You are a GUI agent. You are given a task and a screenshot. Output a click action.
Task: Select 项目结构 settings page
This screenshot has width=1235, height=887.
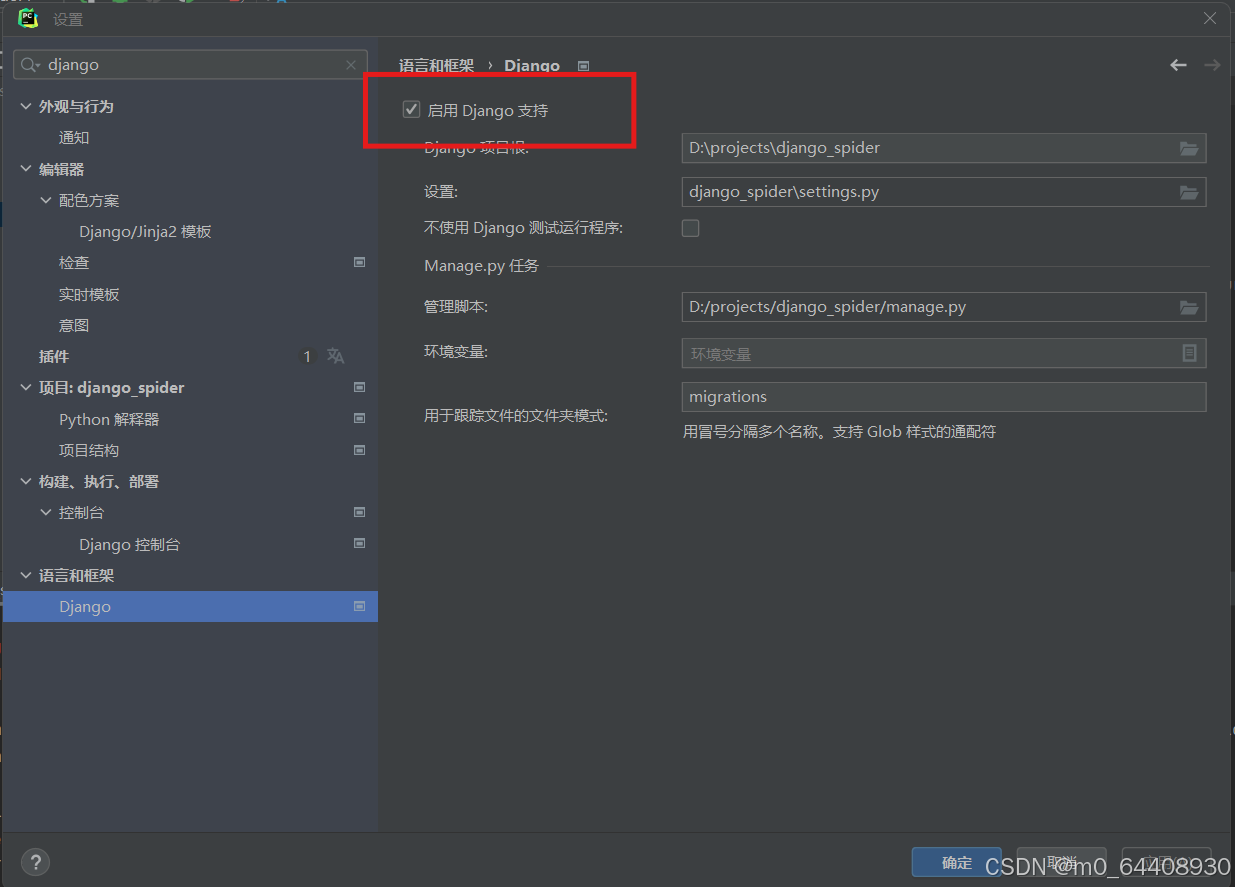point(89,450)
